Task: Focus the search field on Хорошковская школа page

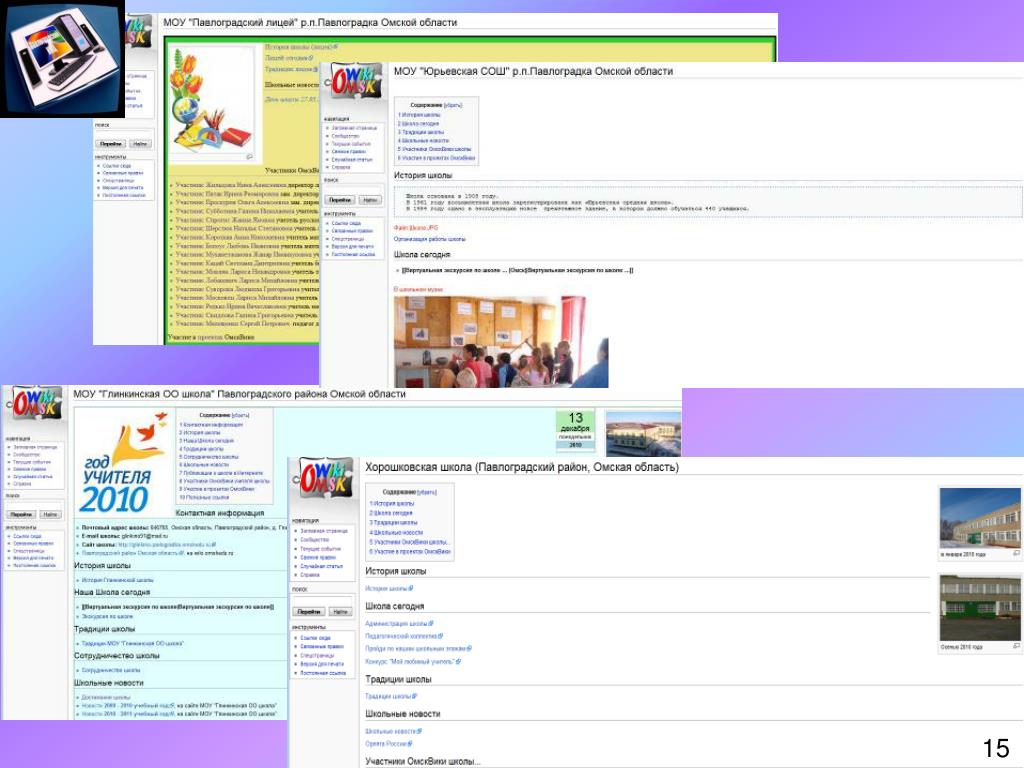Action: pos(323,601)
